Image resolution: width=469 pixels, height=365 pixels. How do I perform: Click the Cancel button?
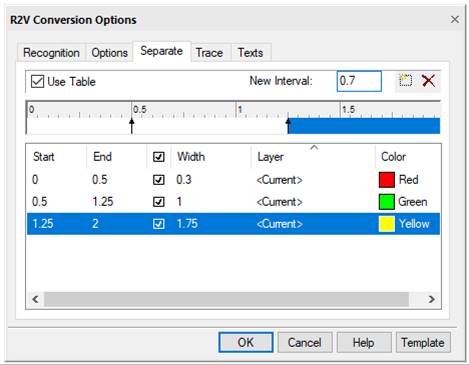pyautogui.click(x=305, y=342)
